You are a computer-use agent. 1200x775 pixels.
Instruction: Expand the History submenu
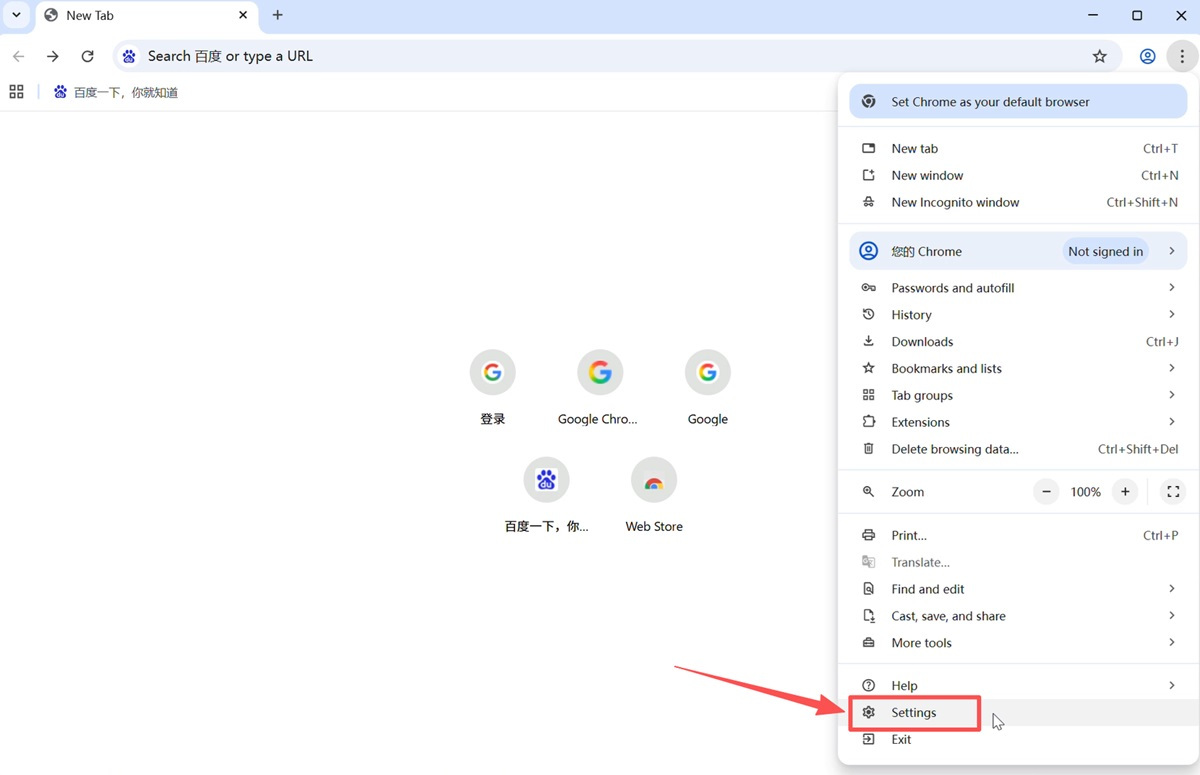(1018, 315)
